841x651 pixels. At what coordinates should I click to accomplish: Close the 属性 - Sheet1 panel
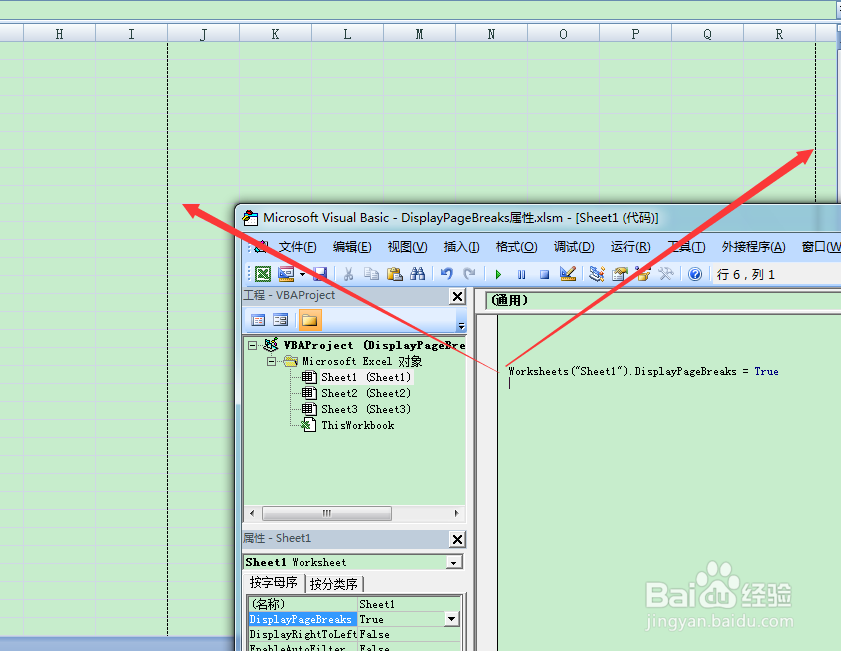[x=458, y=539]
